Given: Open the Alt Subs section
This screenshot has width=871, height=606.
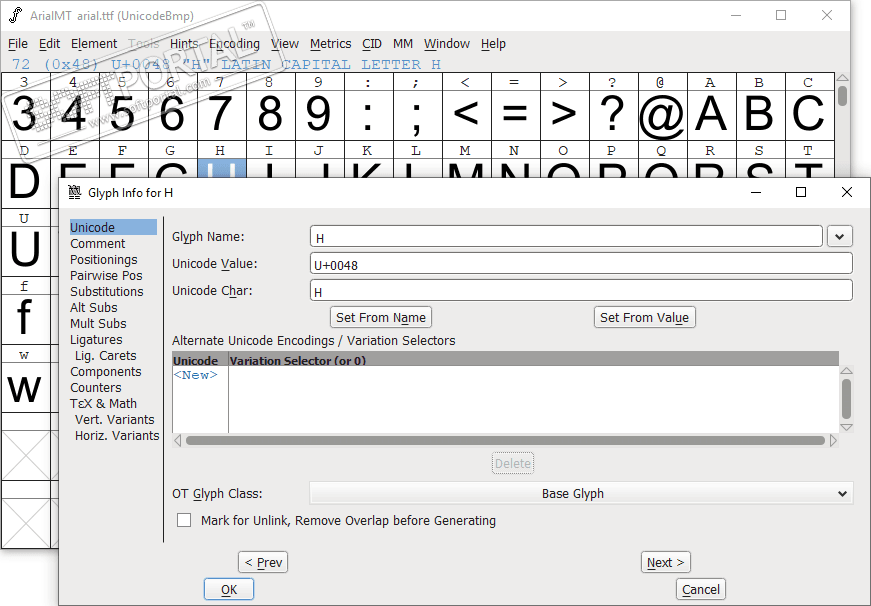Looking at the screenshot, I should (x=94, y=308).
